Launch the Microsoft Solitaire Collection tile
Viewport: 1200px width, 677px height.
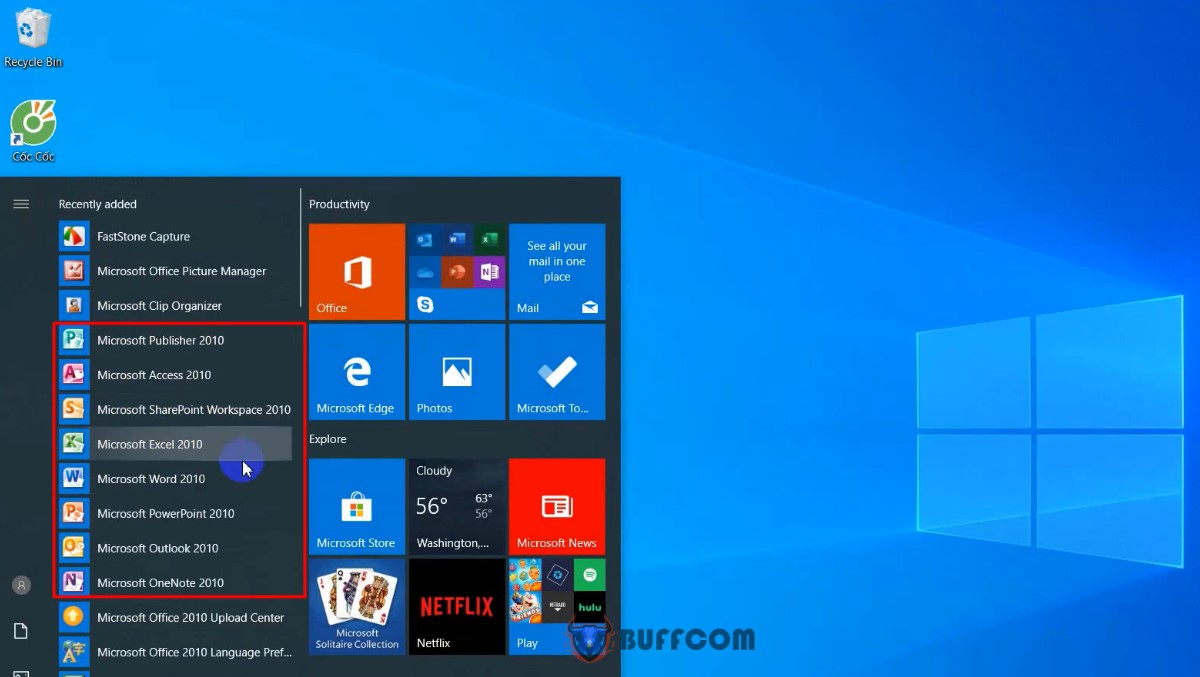[x=357, y=607]
